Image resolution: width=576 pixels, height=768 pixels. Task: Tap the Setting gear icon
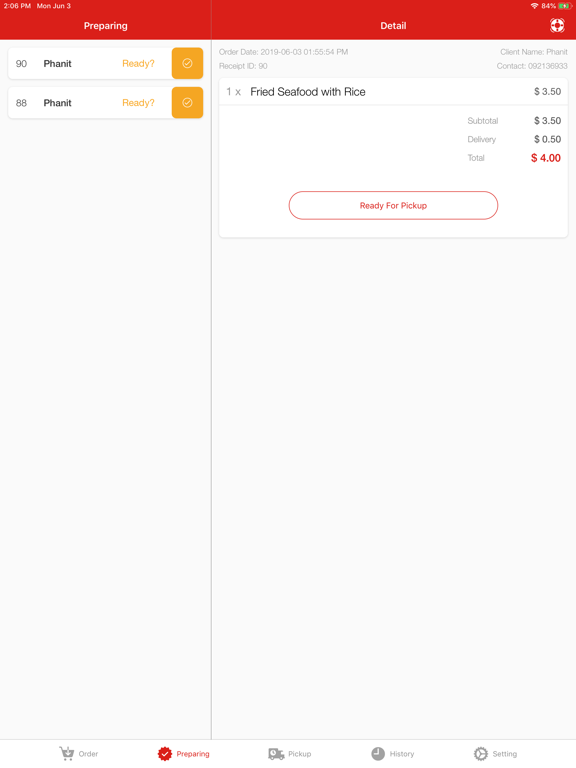coord(480,753)
